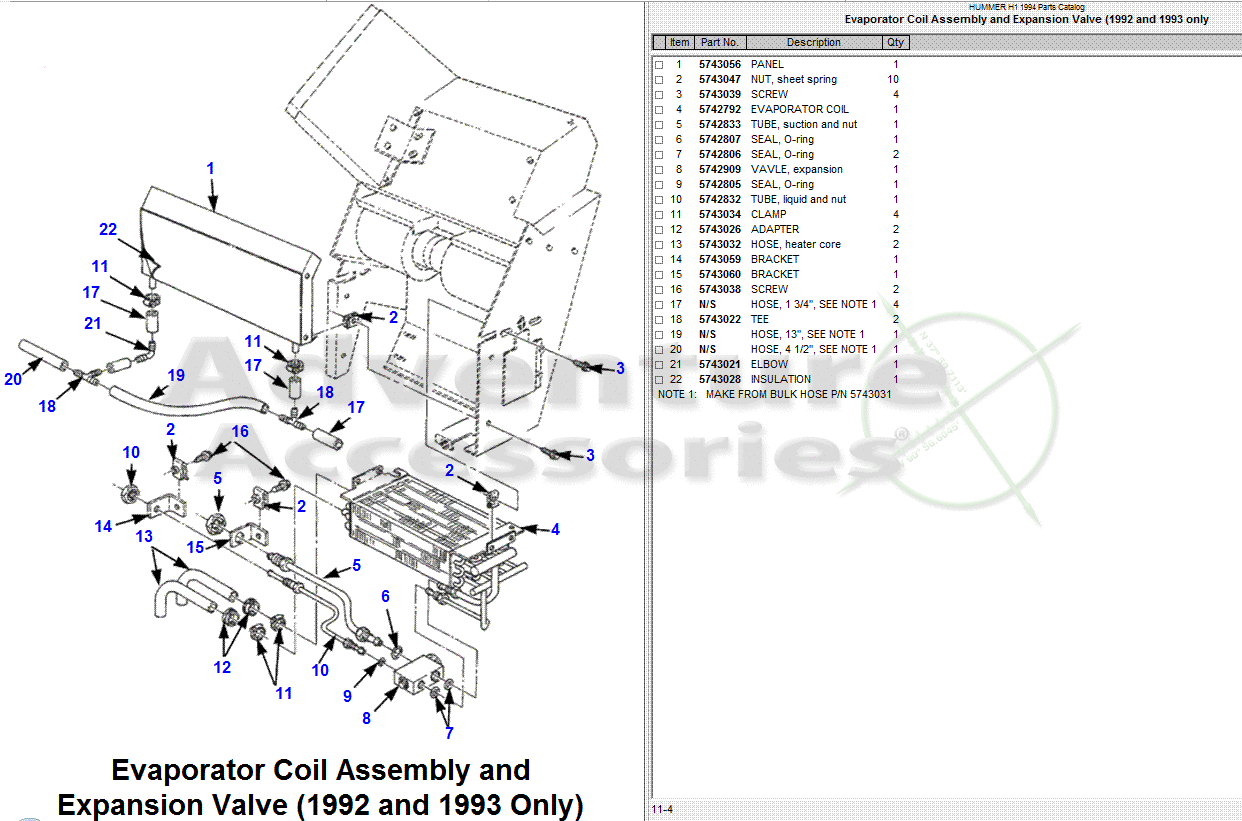Toggle the header select-all checkbox
The image size is (1242, 821).
tap(659, 42)
